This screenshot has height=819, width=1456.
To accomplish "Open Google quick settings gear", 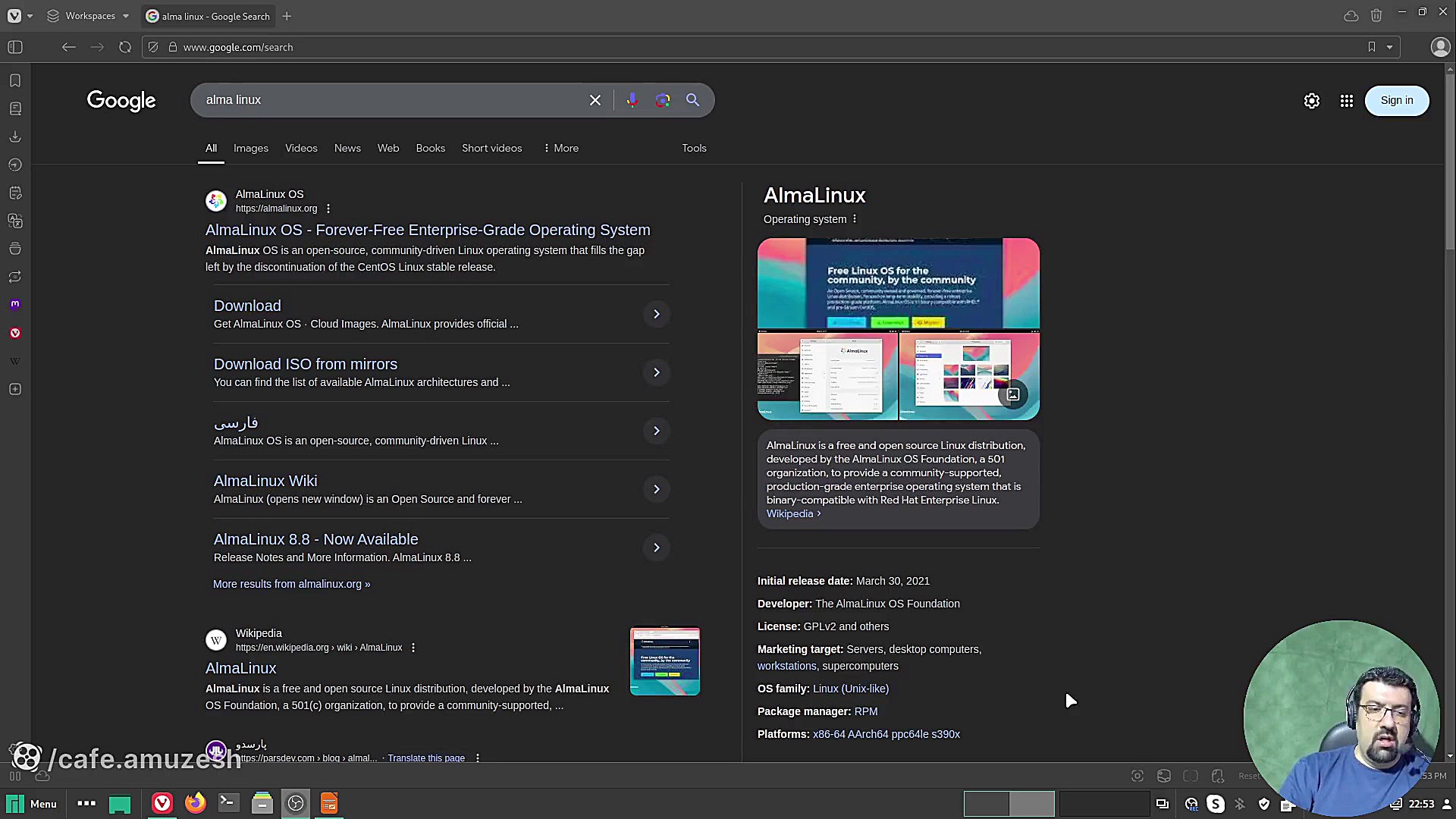I will tap(1312, 101).
